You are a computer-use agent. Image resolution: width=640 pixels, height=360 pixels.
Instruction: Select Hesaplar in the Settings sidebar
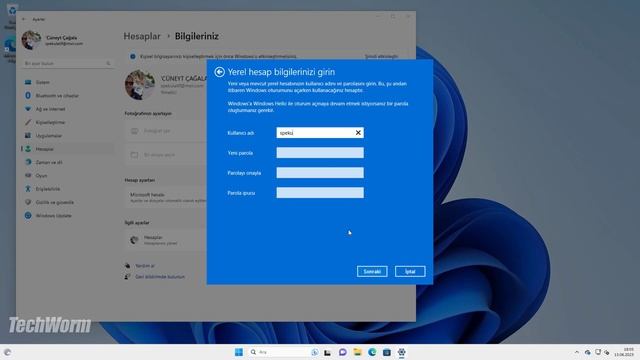(x=67, y=149)
